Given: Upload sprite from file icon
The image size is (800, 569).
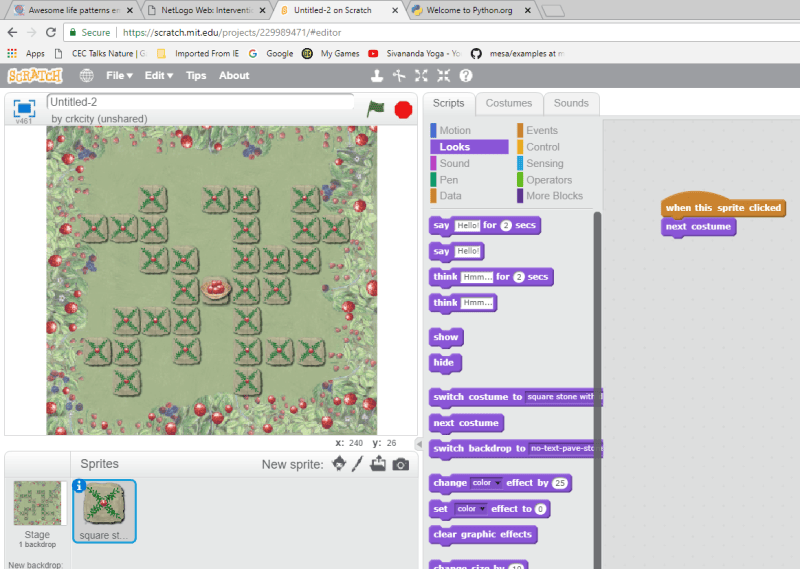Looking at the screenshot, I should (378, 464).
